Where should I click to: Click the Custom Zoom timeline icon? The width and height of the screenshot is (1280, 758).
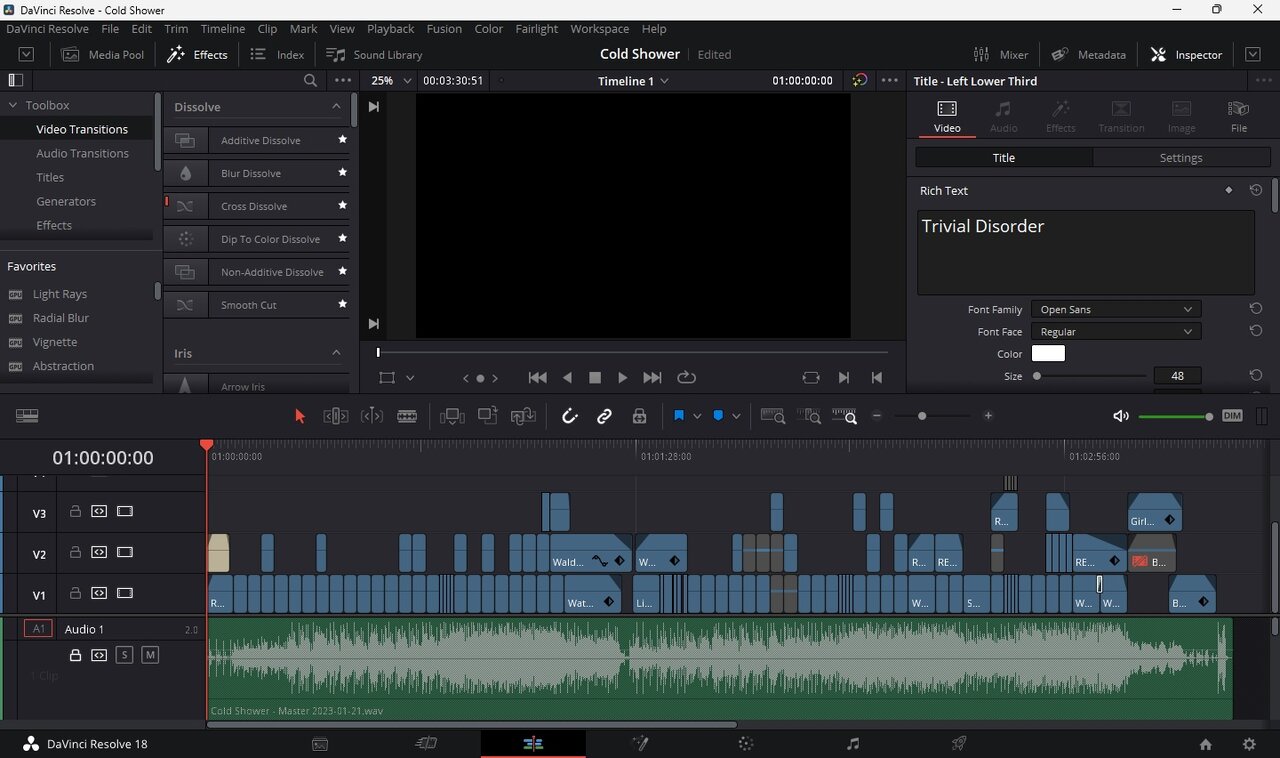click(845, 416)
